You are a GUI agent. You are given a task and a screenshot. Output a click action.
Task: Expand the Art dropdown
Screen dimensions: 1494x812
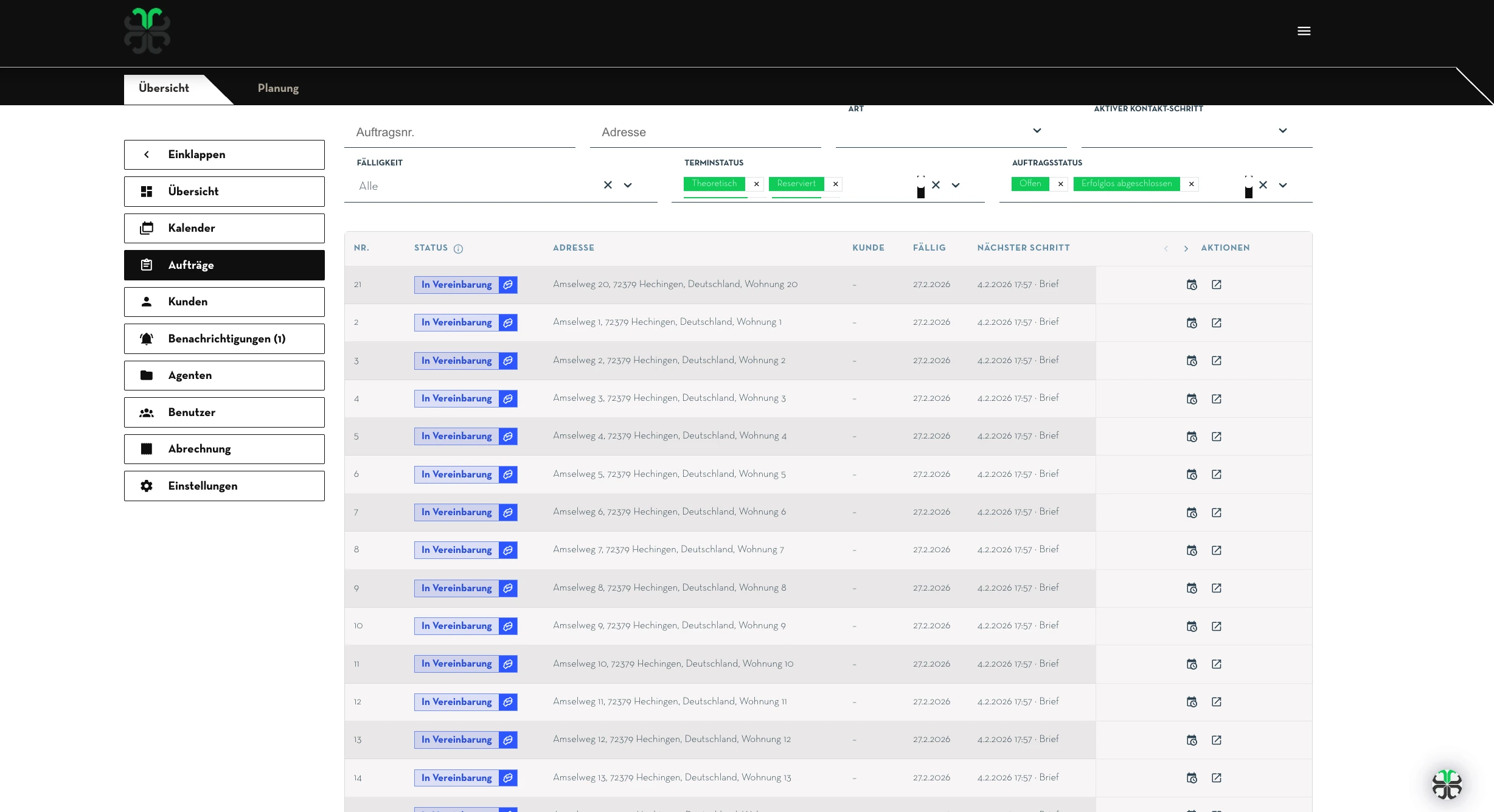(x=1037, y=131)
